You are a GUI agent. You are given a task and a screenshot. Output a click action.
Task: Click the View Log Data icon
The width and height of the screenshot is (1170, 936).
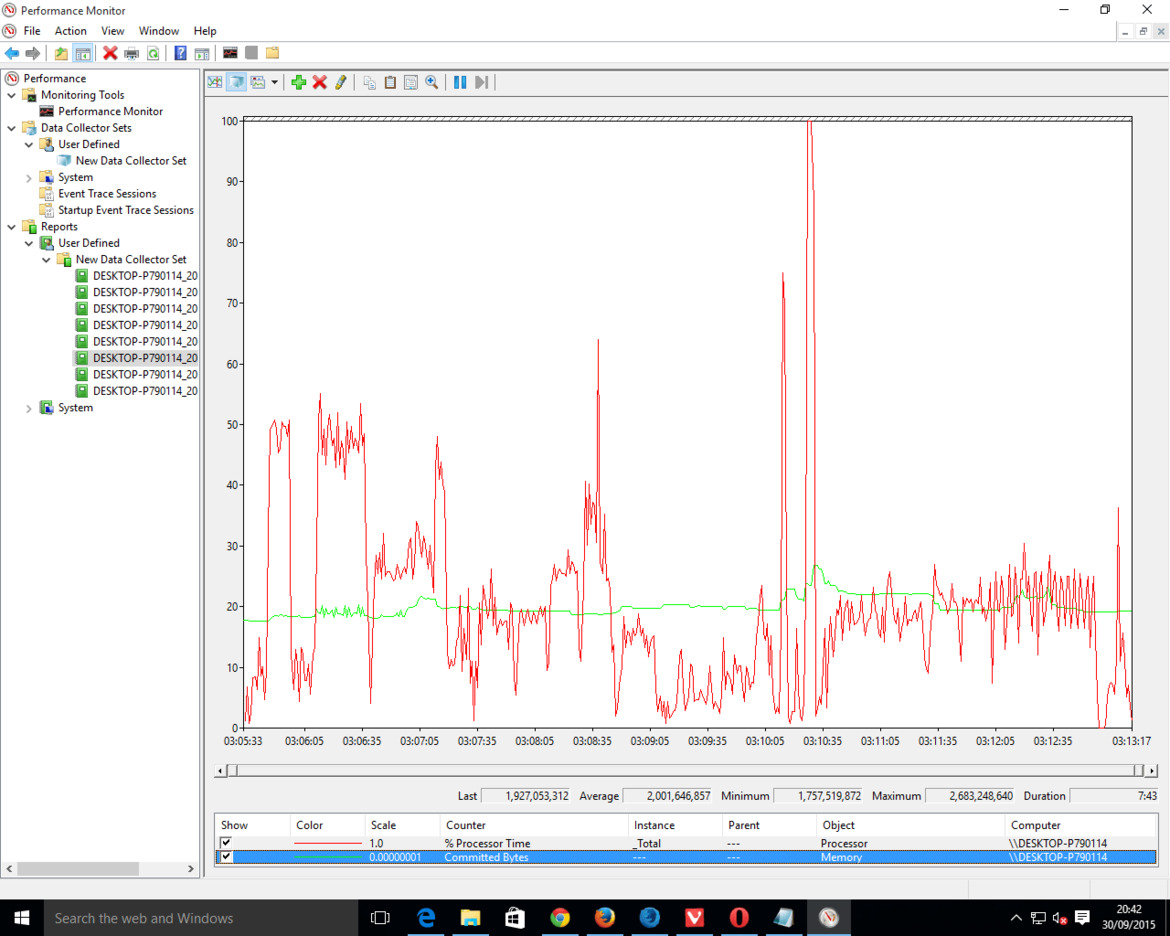click(237, 82)
